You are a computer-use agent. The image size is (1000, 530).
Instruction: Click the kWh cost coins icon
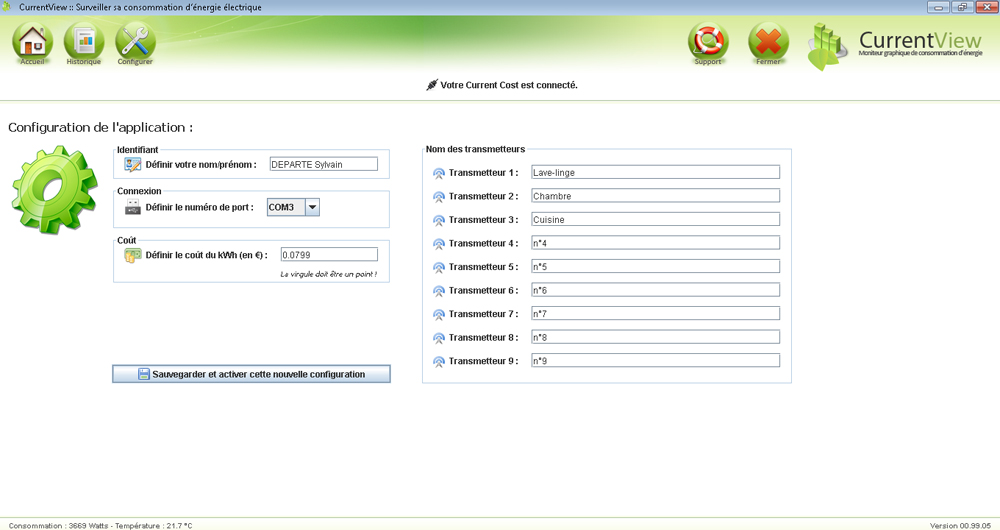(133, 256)
